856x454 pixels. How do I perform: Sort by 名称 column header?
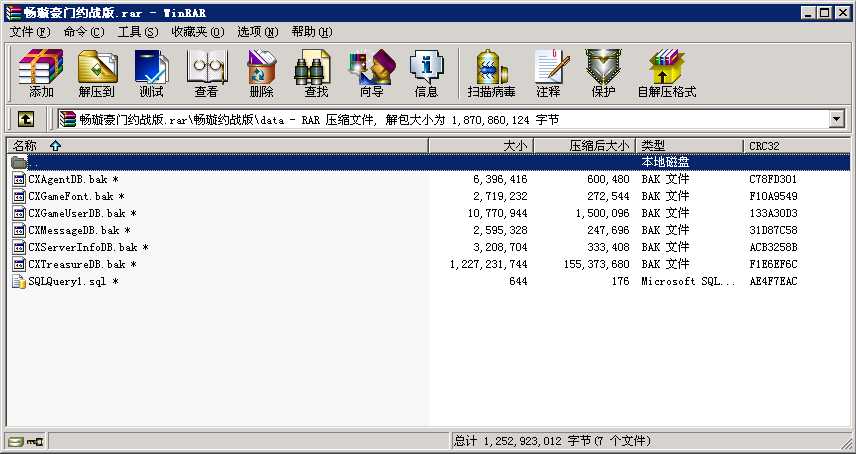217,146
